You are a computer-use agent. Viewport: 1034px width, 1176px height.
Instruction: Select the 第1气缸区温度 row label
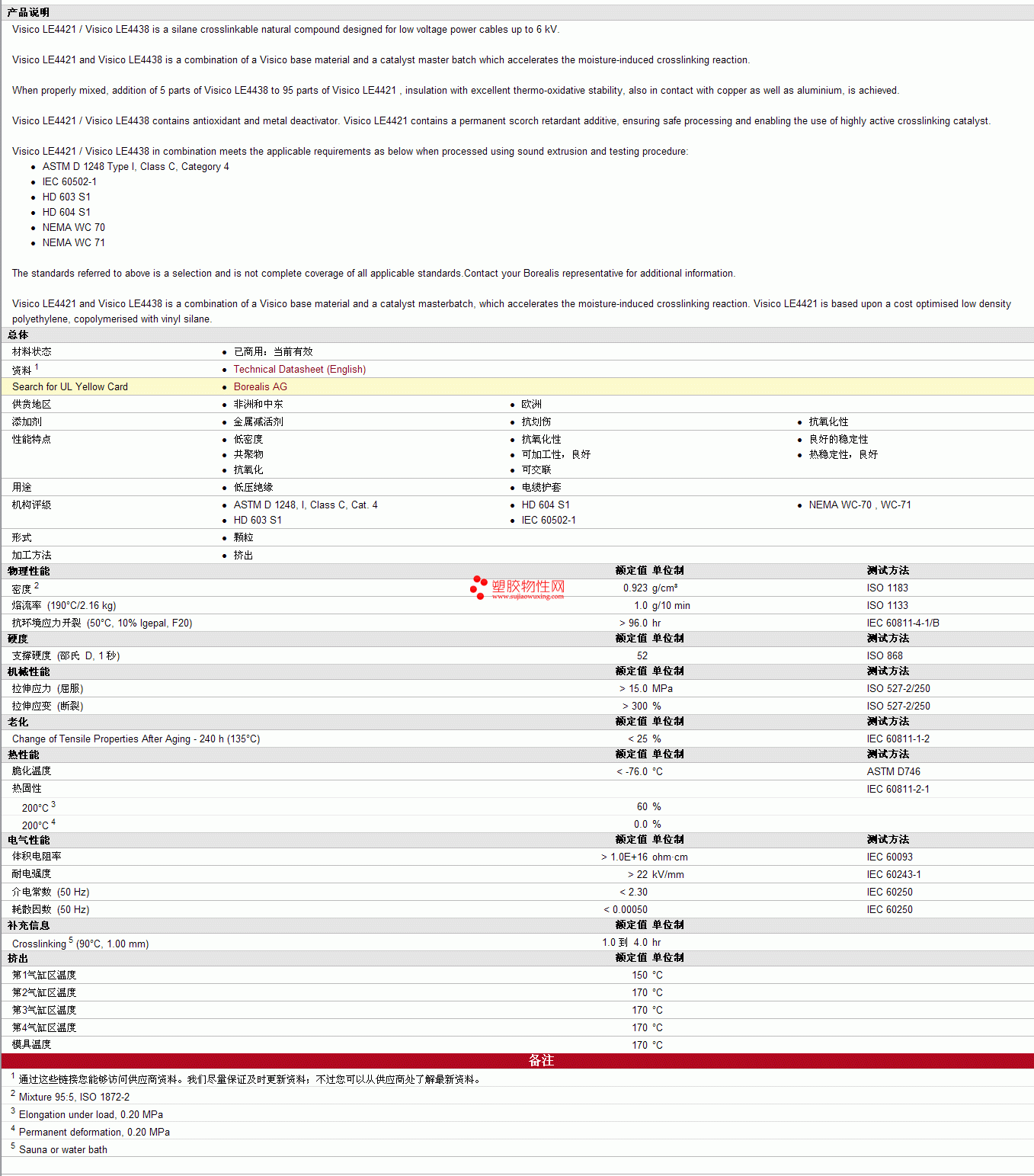(44, 975)
